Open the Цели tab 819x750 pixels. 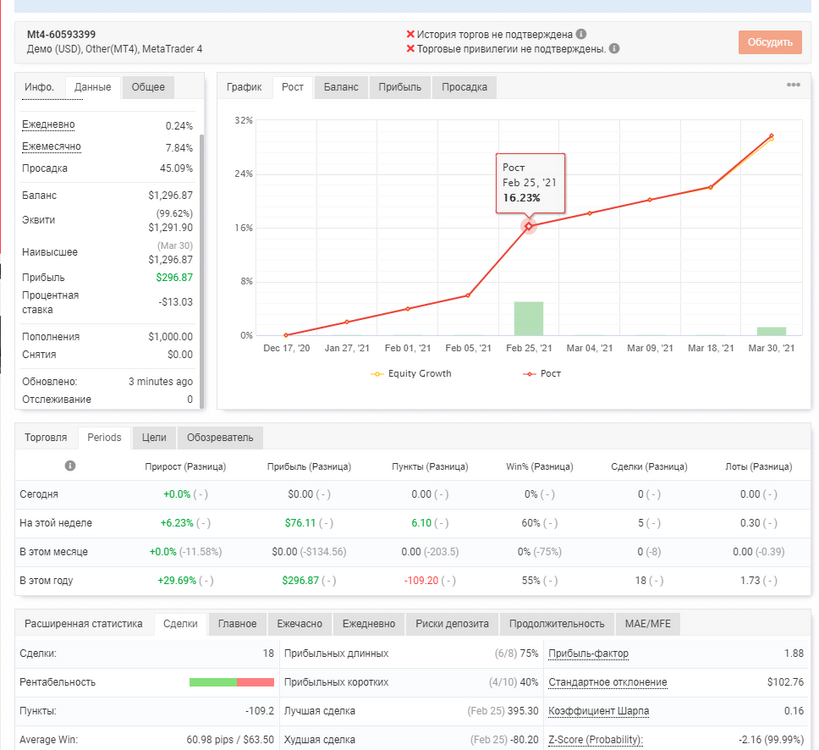[154, 438]
